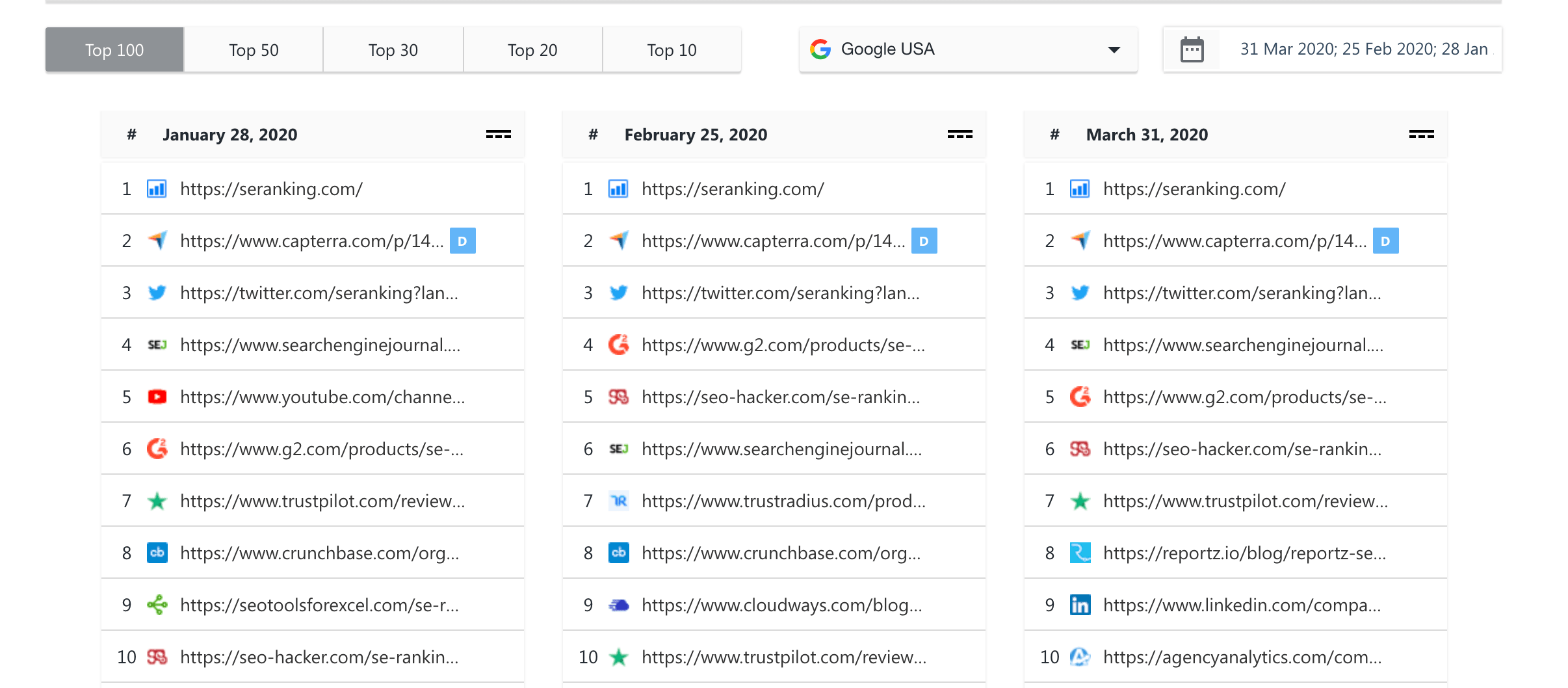Click the Trustpilot star icon in January rank 7
The image size is (1568, 688).
click(157, 501)
